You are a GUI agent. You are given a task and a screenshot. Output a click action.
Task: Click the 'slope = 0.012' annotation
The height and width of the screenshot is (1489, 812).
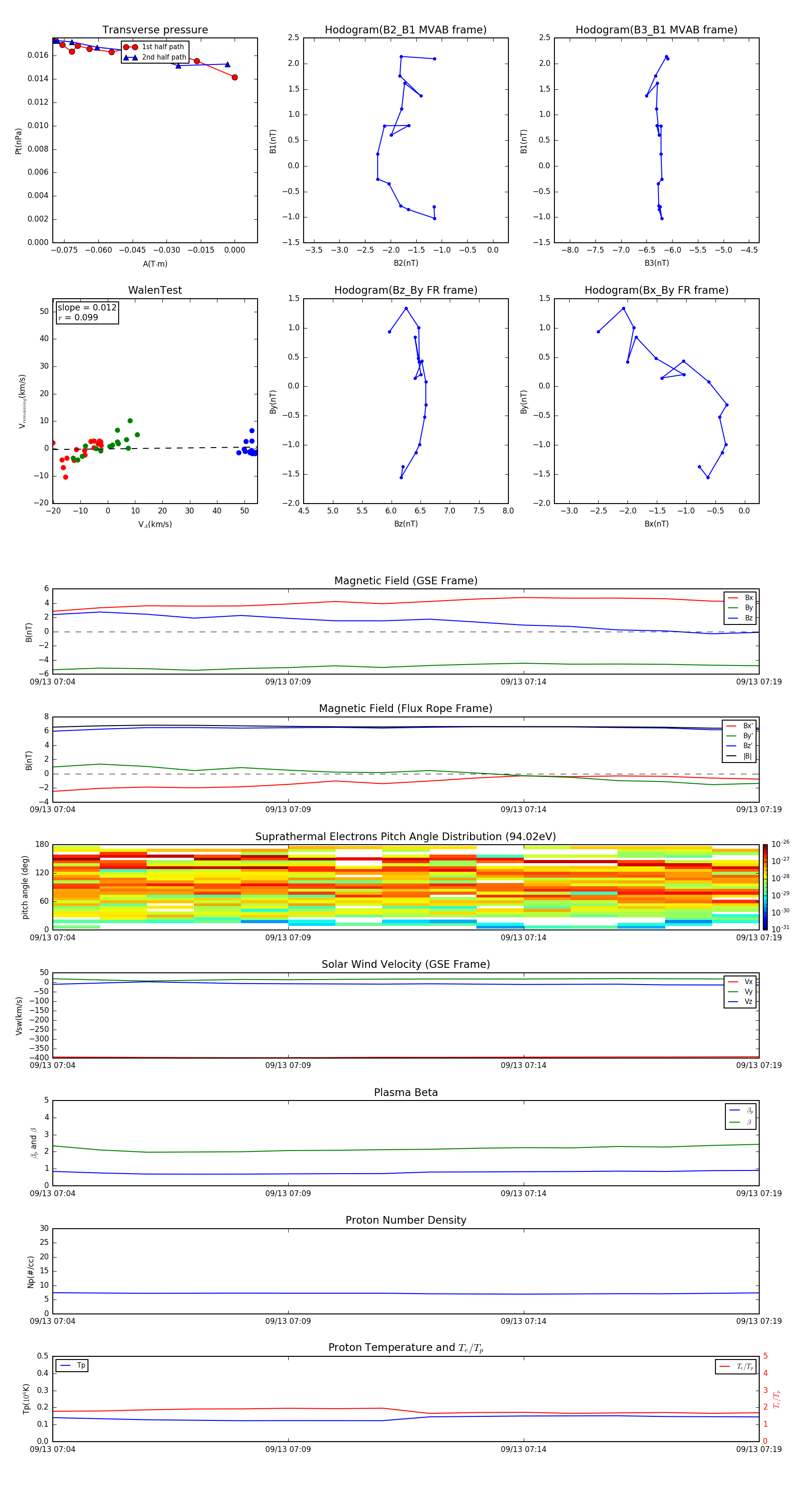[x=87, y=308]
